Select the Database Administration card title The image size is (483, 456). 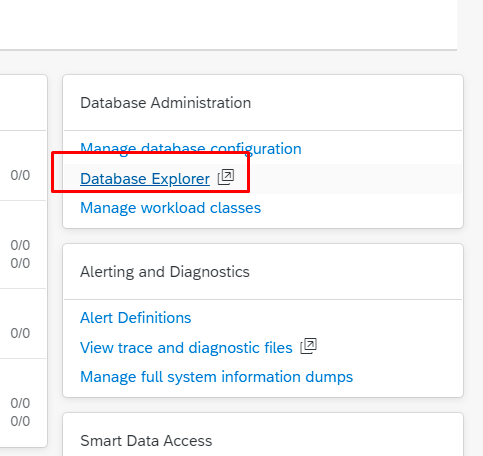166,103
